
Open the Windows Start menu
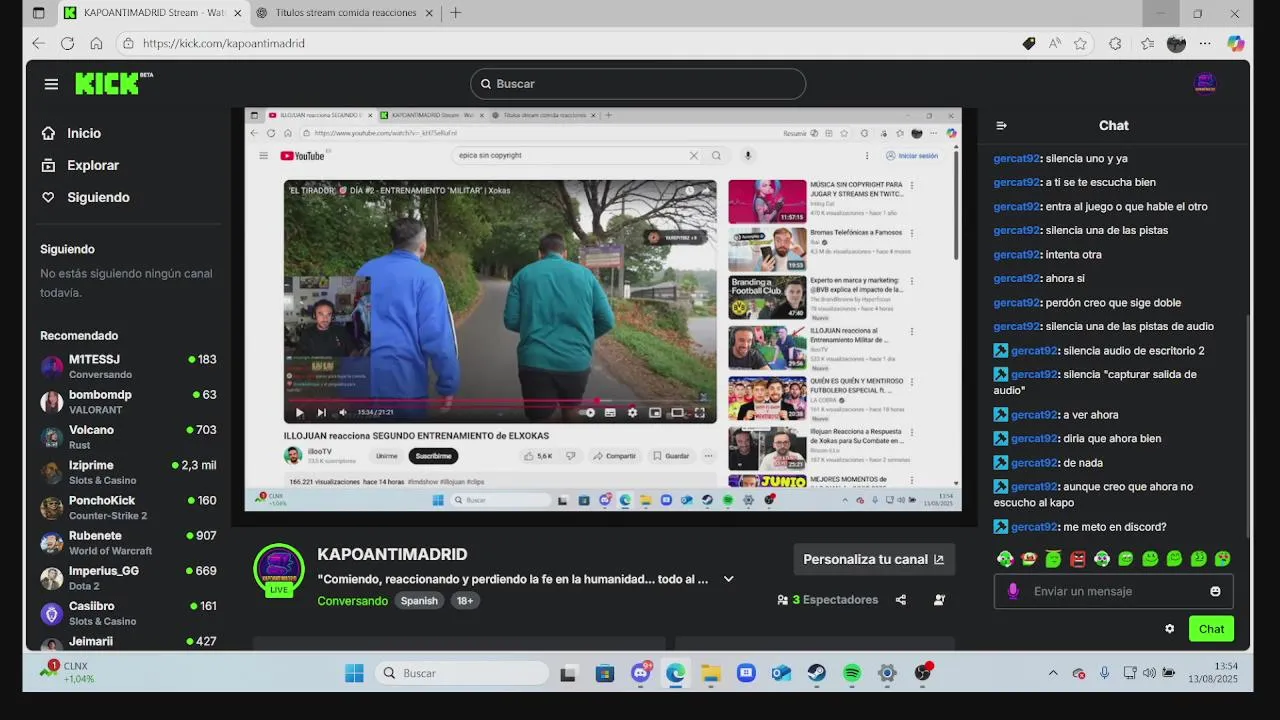(354, 673)
